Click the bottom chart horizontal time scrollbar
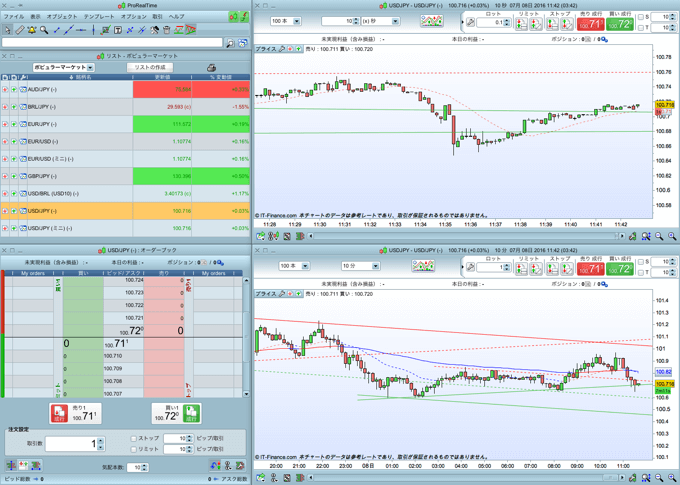680x485 pixels. [x=465, y=478]
